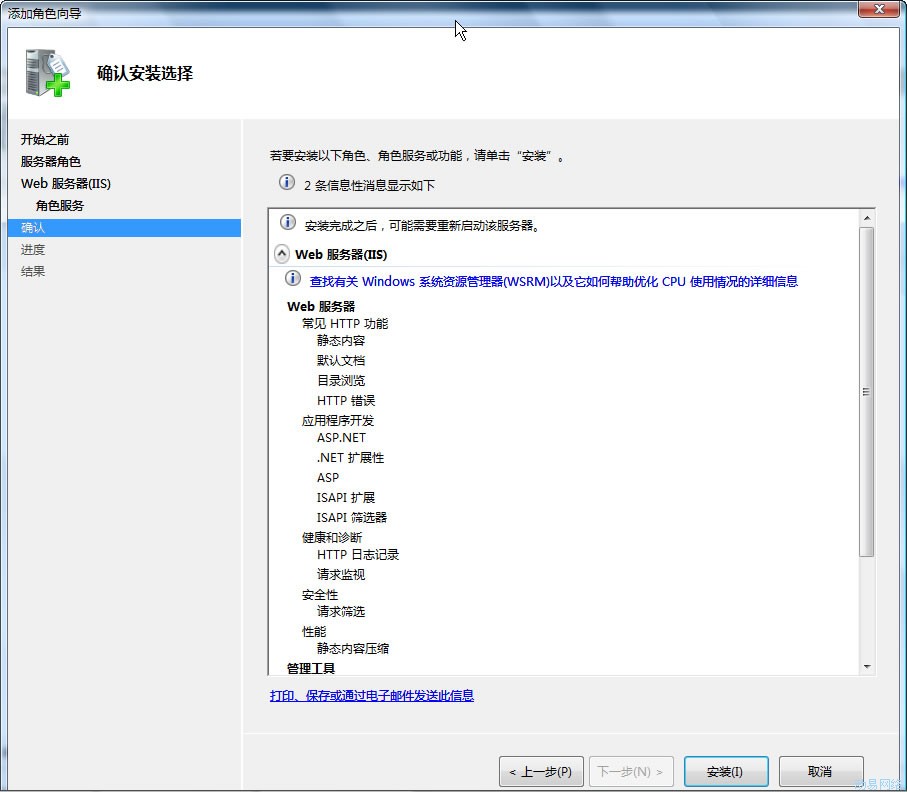The image size is (907, 792).
Task: Open 打印、保存或通过电子邮件发送此信息 link
Action: click(371, 695)
